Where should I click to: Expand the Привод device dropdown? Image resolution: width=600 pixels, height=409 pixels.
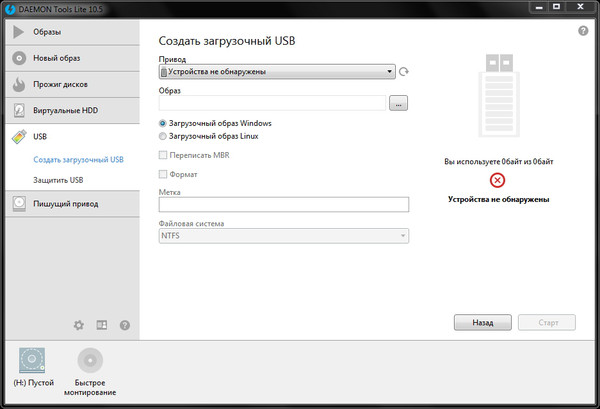391,72
